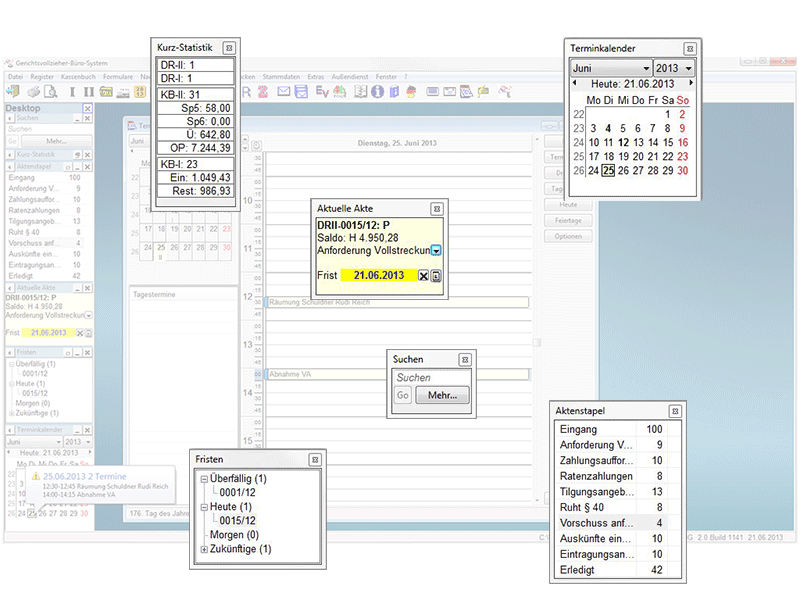Open the 2013 year dropdown in Terminkalender
The width and height of the screenshot is (800, 600).
pos(675,68)
